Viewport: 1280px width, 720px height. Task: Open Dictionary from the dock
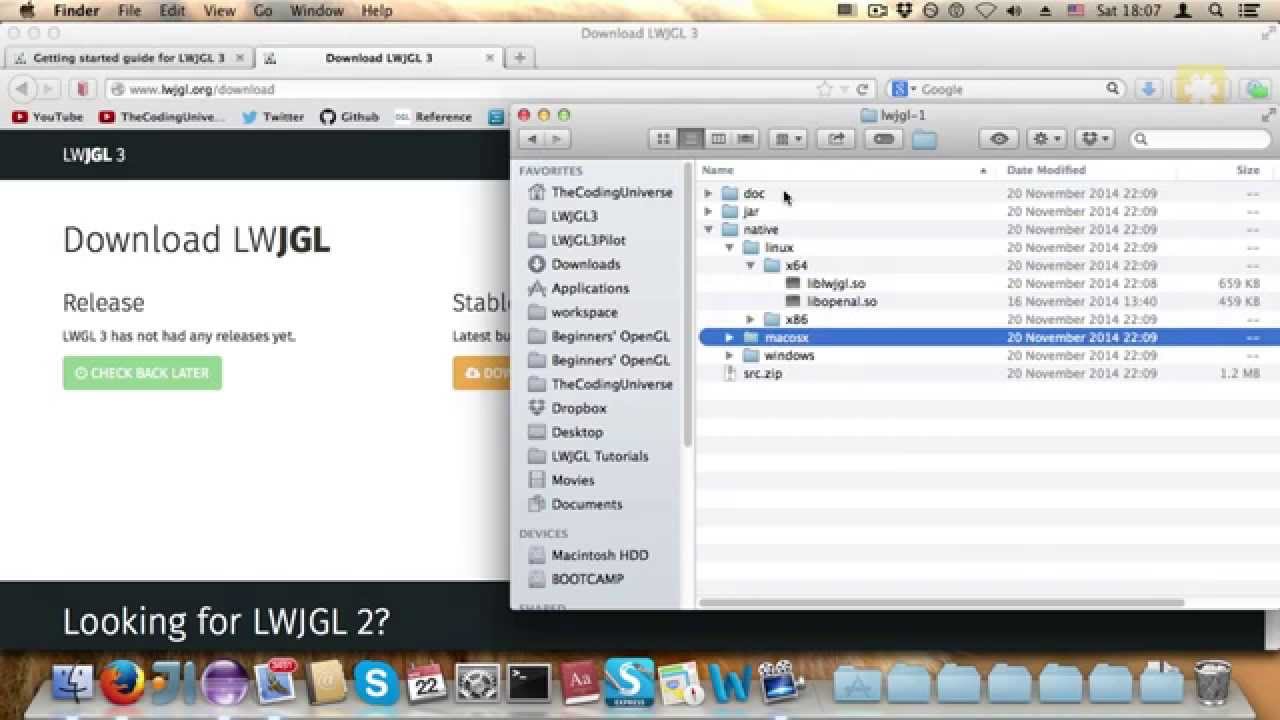(579, 684)
